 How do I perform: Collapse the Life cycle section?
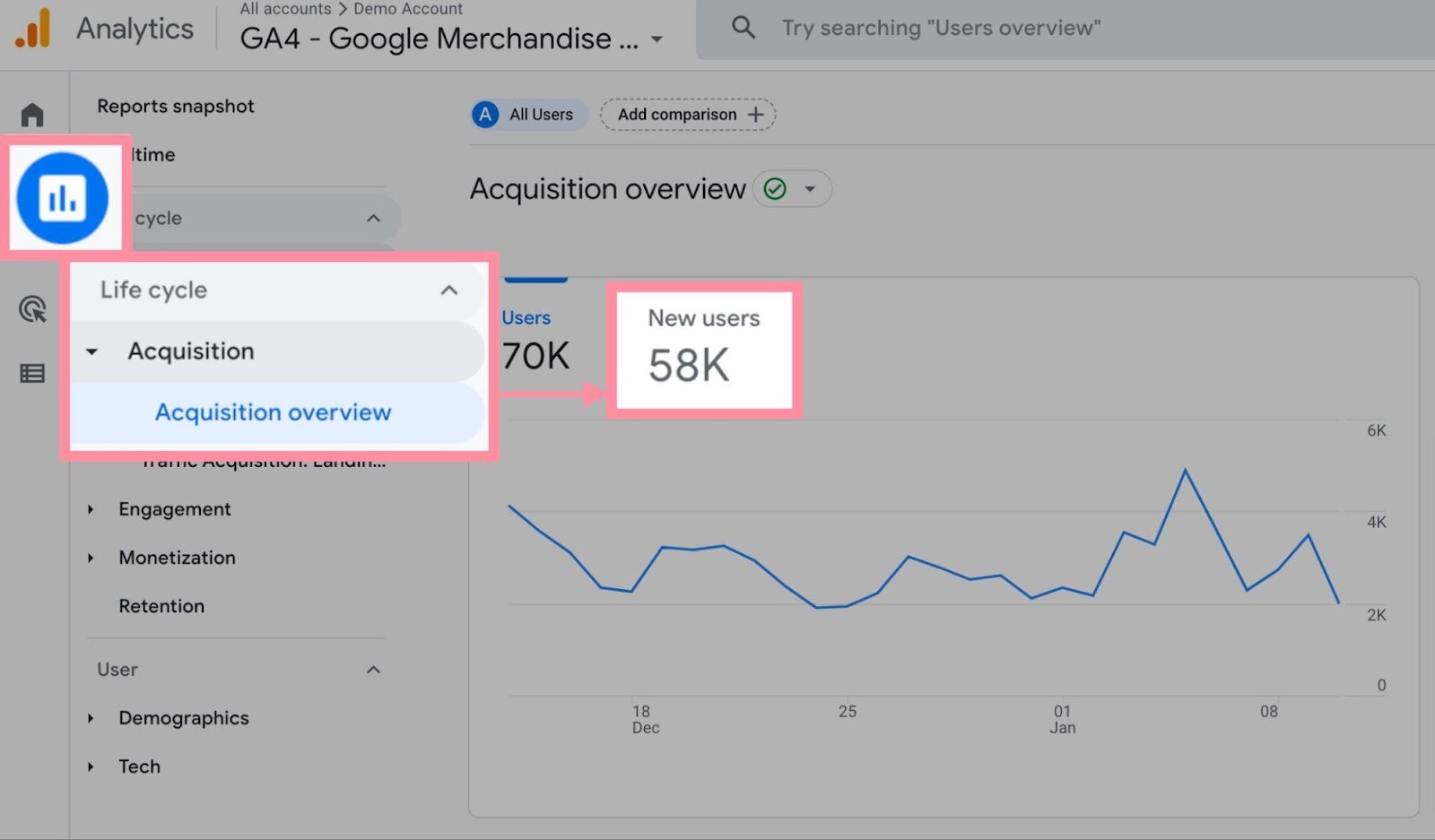pyautogui.click(x=448, y=290)
